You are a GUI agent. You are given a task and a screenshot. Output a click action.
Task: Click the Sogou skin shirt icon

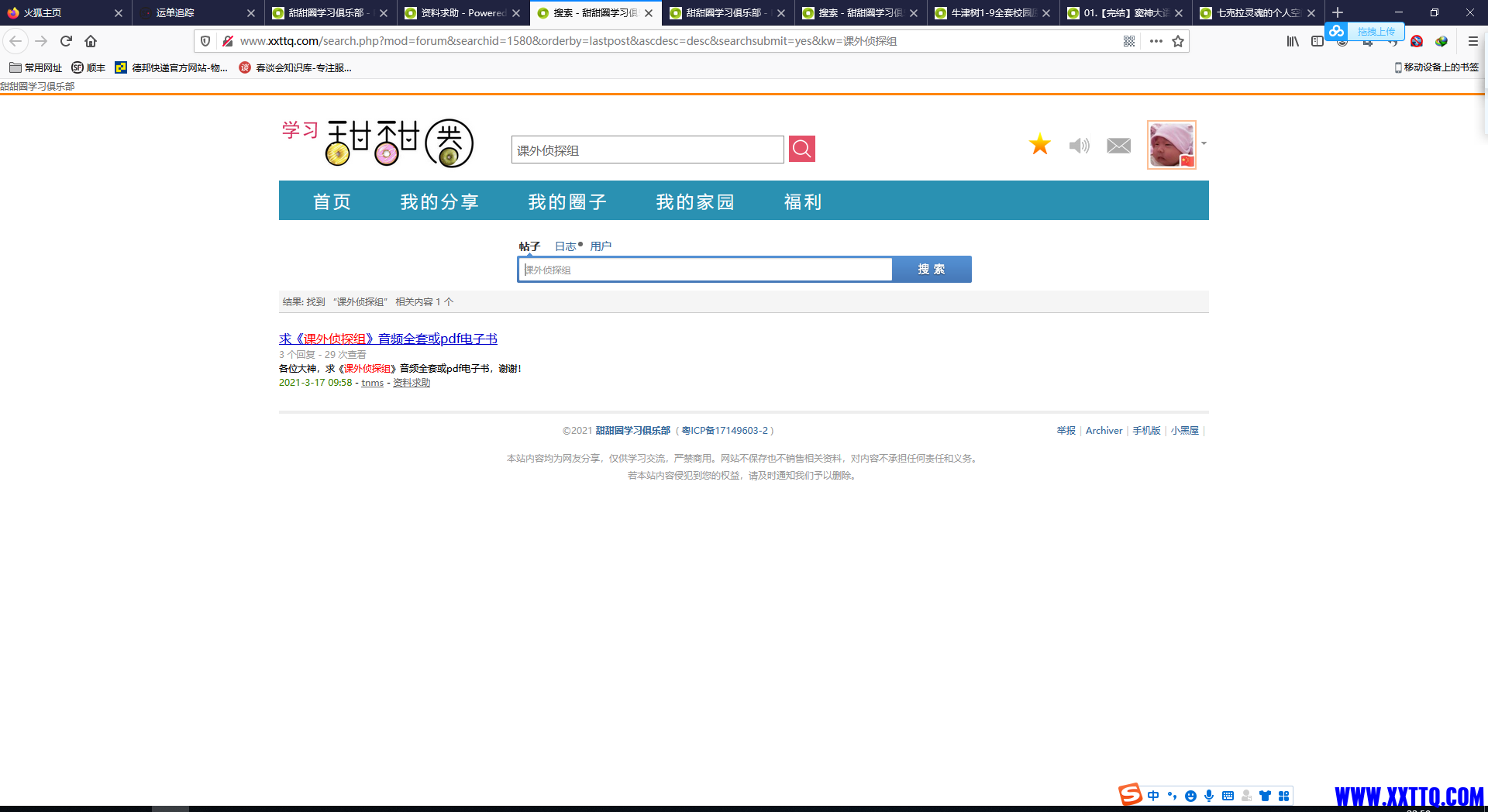(x=1265, y=796)
